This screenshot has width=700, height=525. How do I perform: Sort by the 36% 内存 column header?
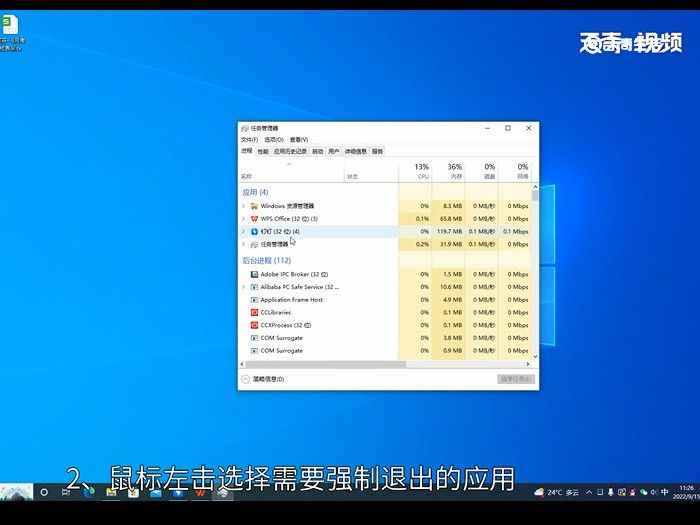point(448,171)
